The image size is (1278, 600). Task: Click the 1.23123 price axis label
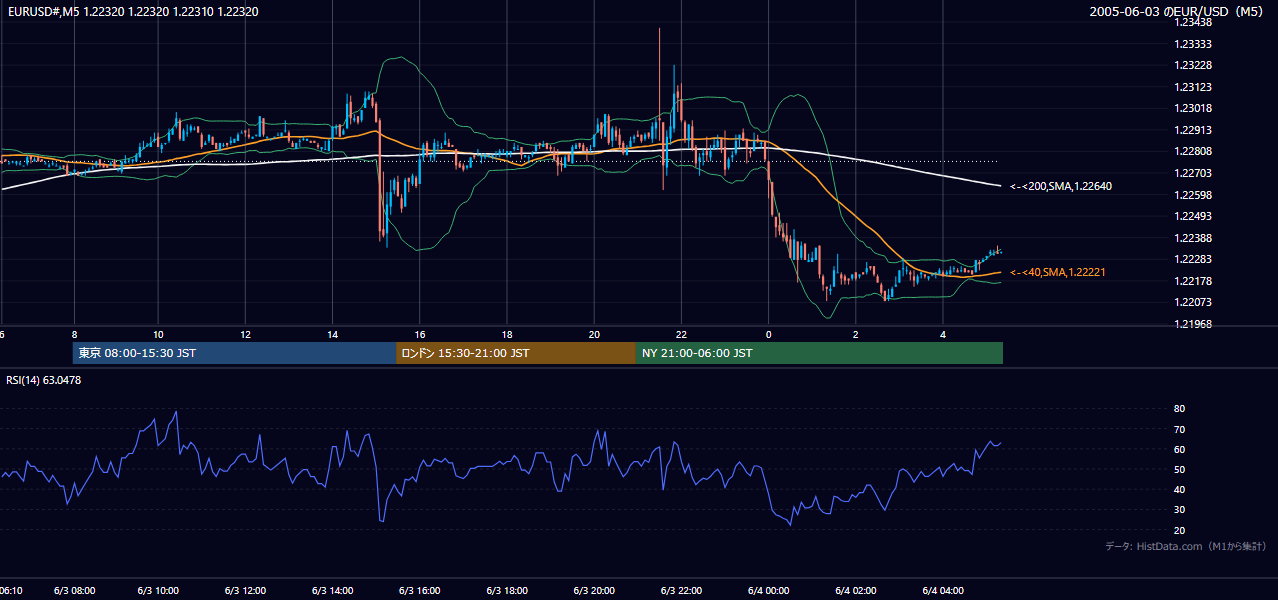[x=1194, y=87]
